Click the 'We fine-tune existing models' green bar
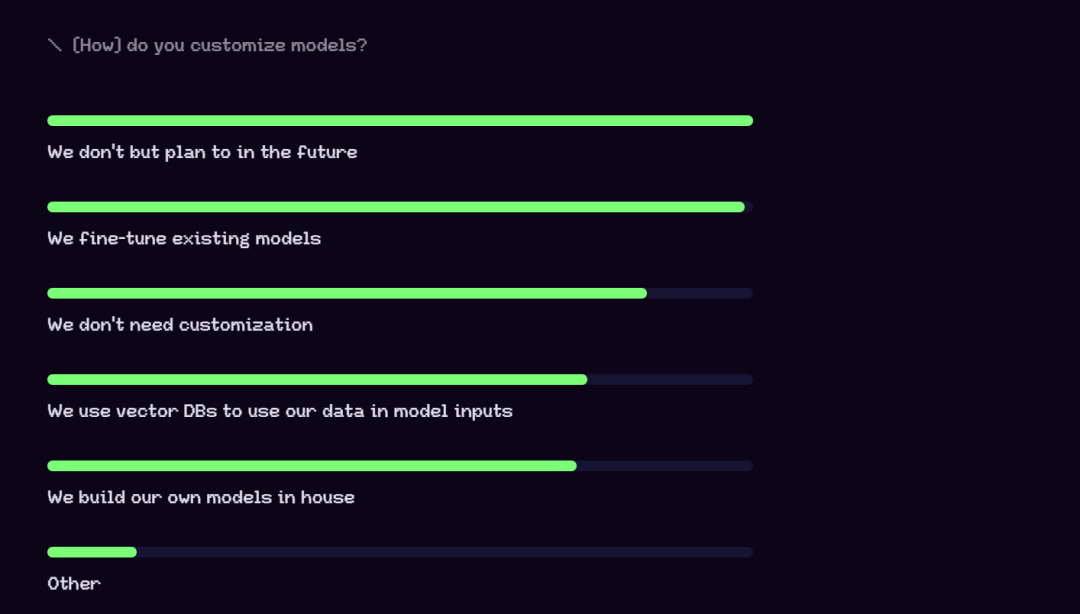The height and width of the screenshot is (614, 1080). (x=396, y=207)
